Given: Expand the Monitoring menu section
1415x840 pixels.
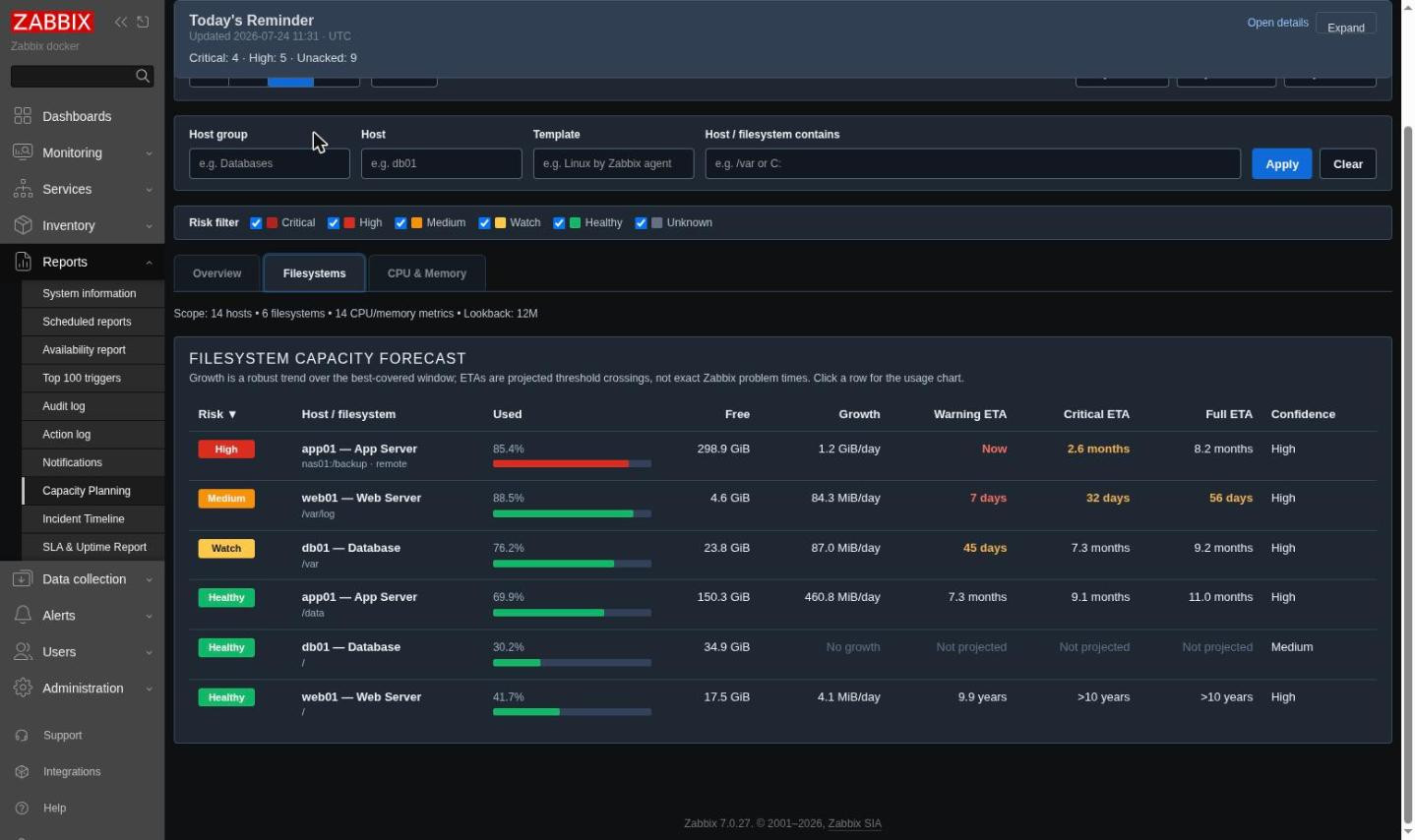Looking at the screenshot, I should 83,152.
